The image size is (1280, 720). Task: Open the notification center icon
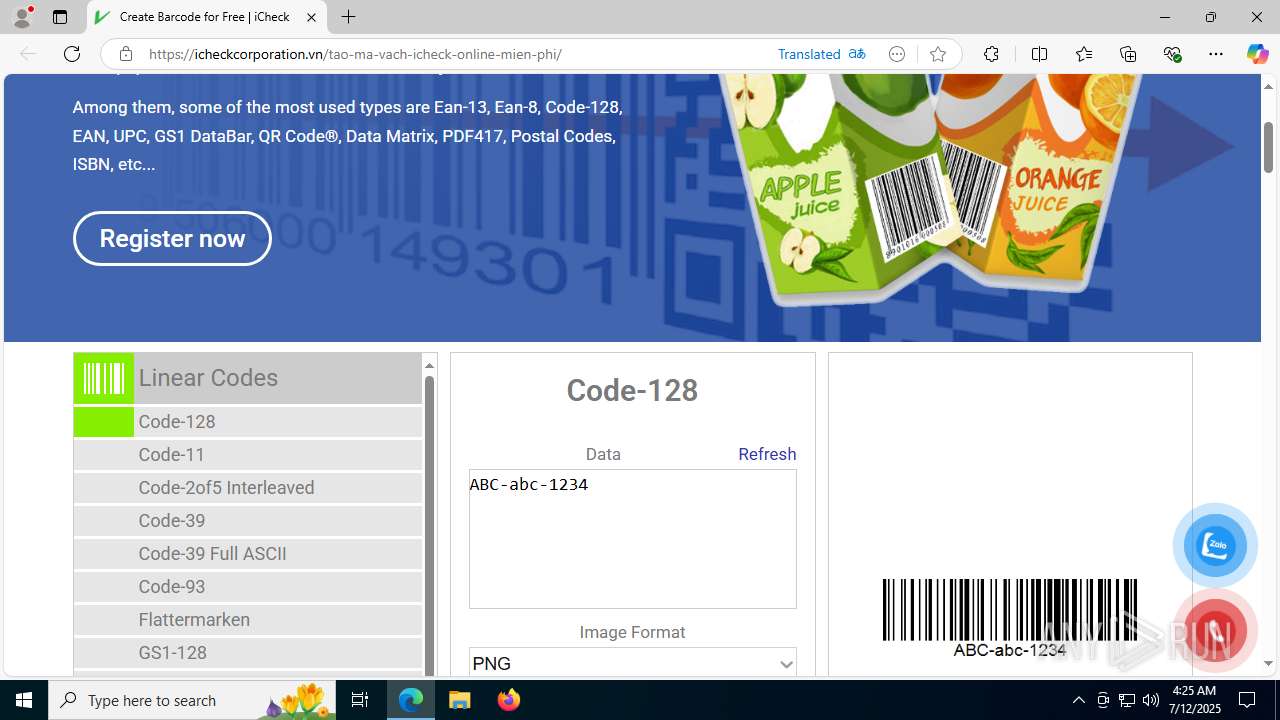point(1247,700)
